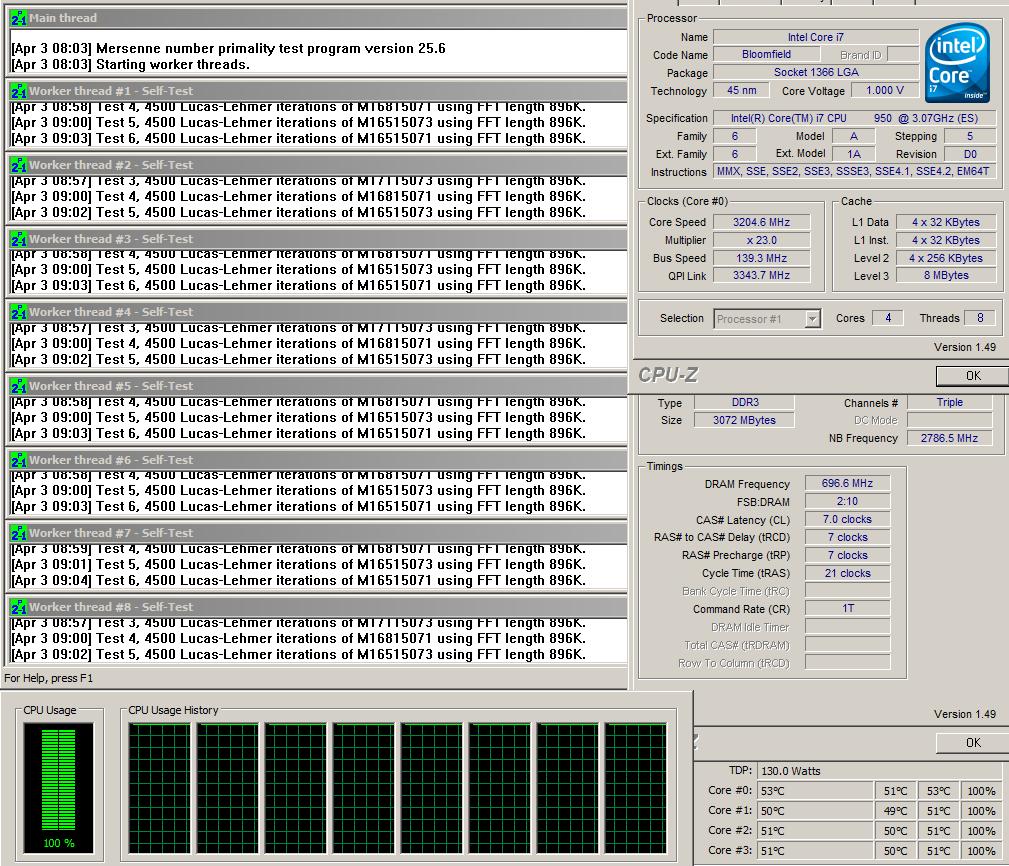Viewport: 1009px width, 866px height.
Task: Click the 21 clocks Cycle Time value
Action: click(847, 573)
